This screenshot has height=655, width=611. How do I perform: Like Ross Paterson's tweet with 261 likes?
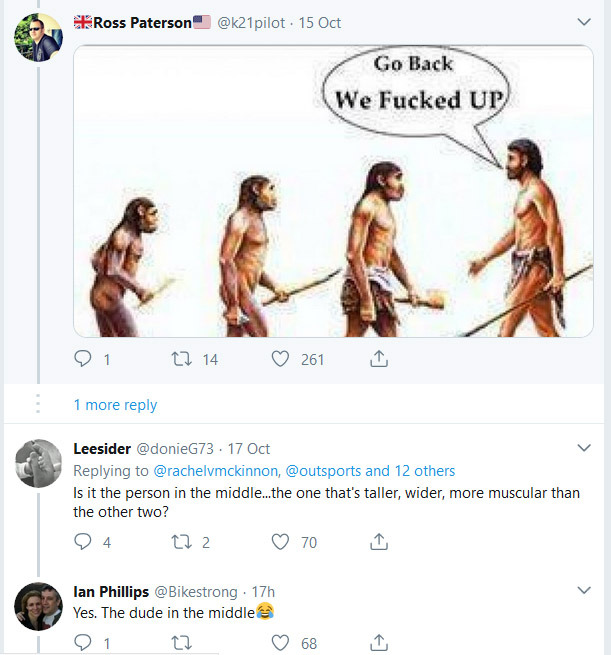coord(281,359)
